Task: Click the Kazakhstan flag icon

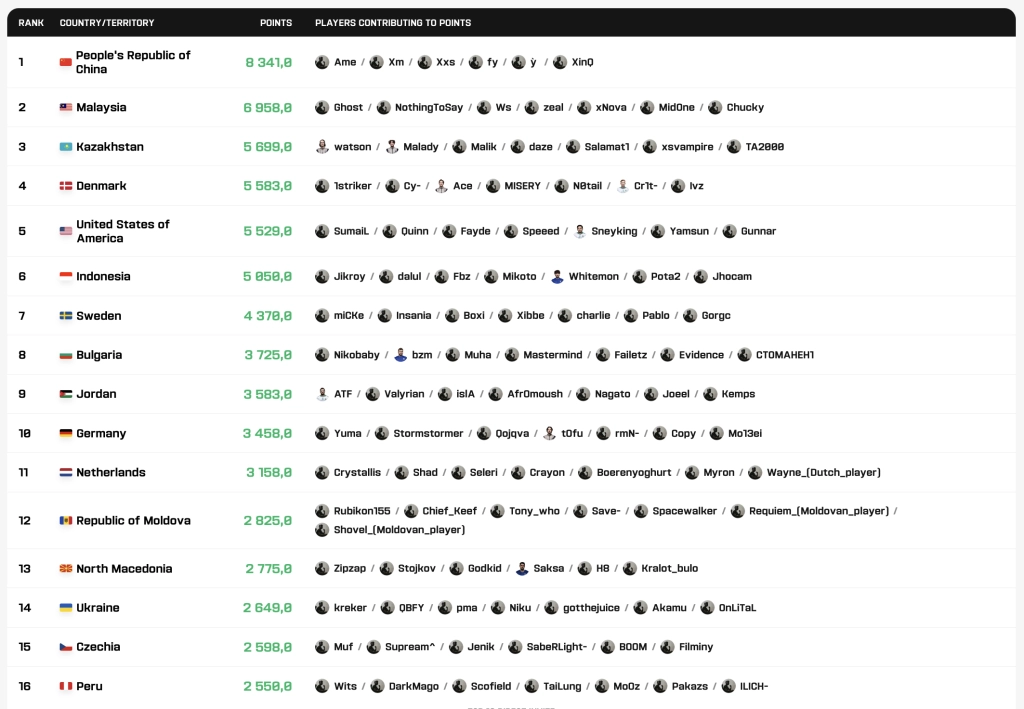Action: tap(65, 147)
